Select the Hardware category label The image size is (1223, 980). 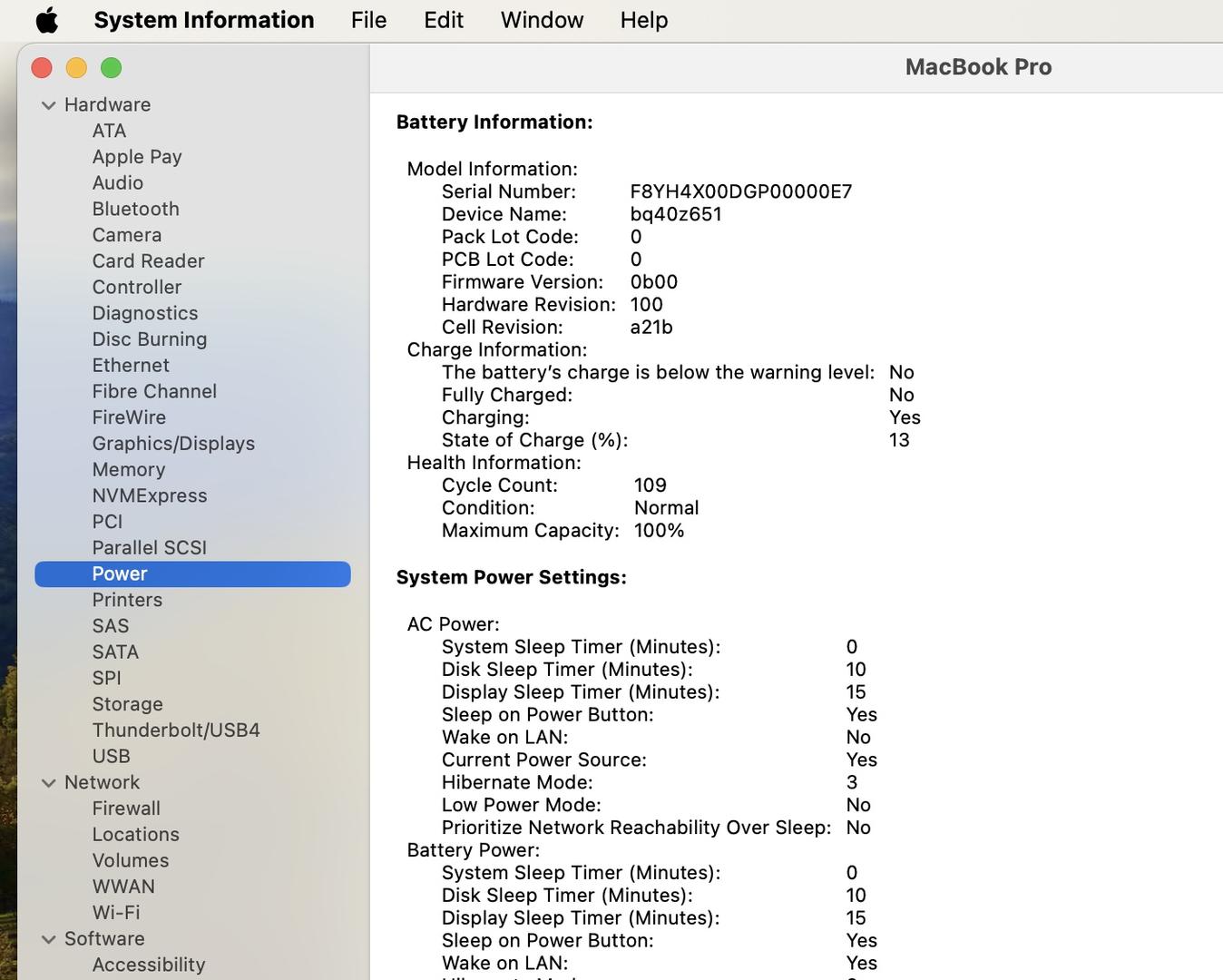107,104
